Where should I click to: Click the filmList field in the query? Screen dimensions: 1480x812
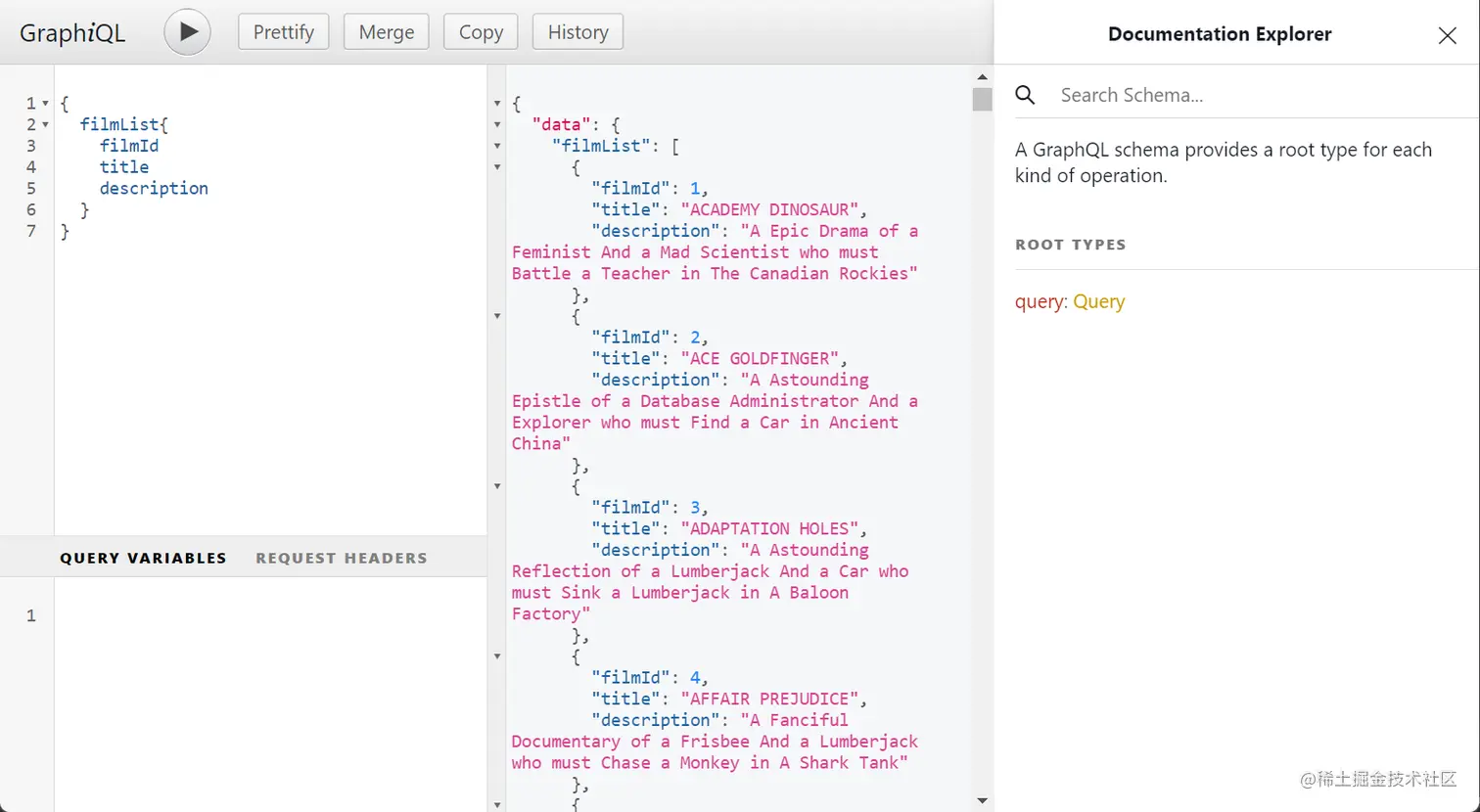[119, 124]
